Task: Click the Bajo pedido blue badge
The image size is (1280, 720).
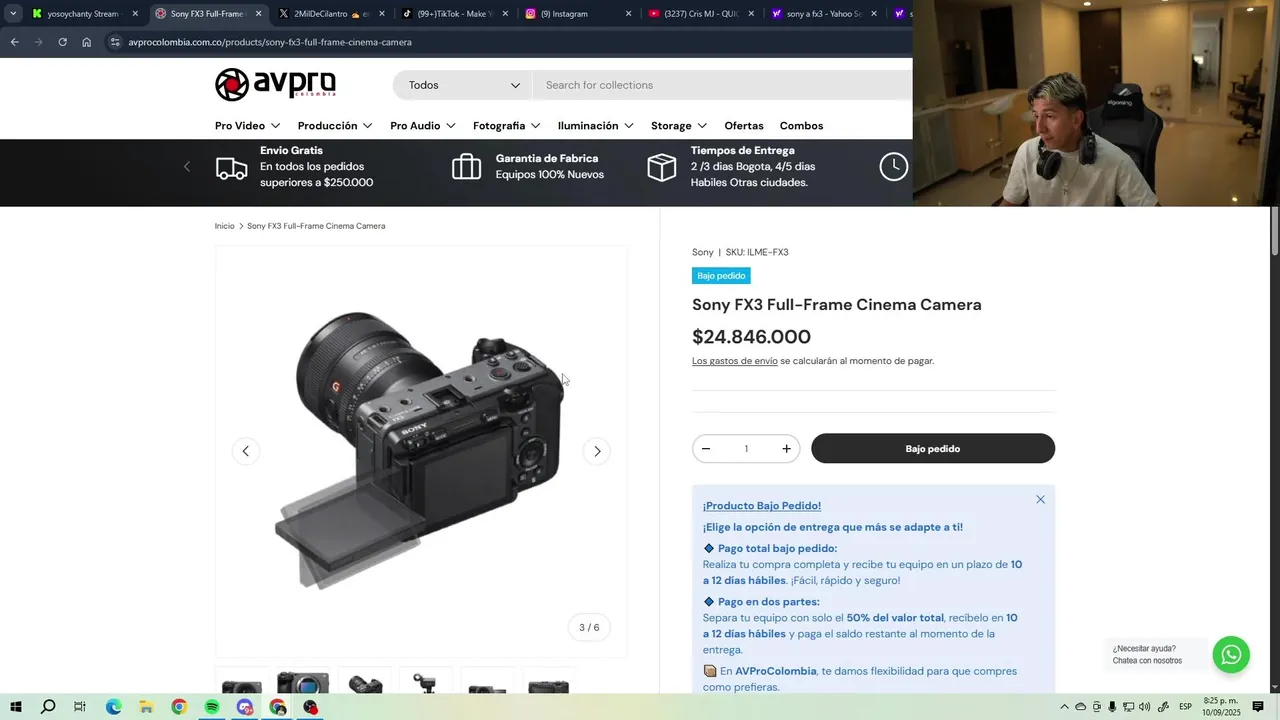Action: click(721, 276)
